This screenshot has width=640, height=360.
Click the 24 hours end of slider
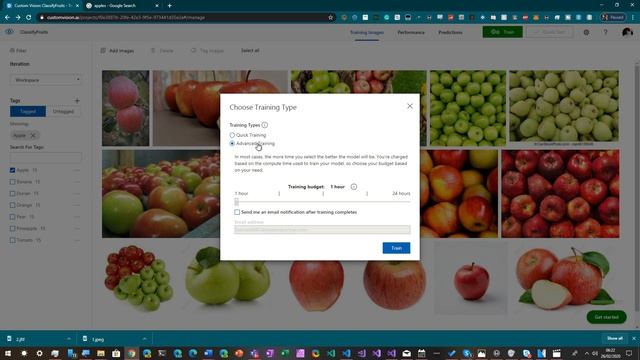pos(401,193)
